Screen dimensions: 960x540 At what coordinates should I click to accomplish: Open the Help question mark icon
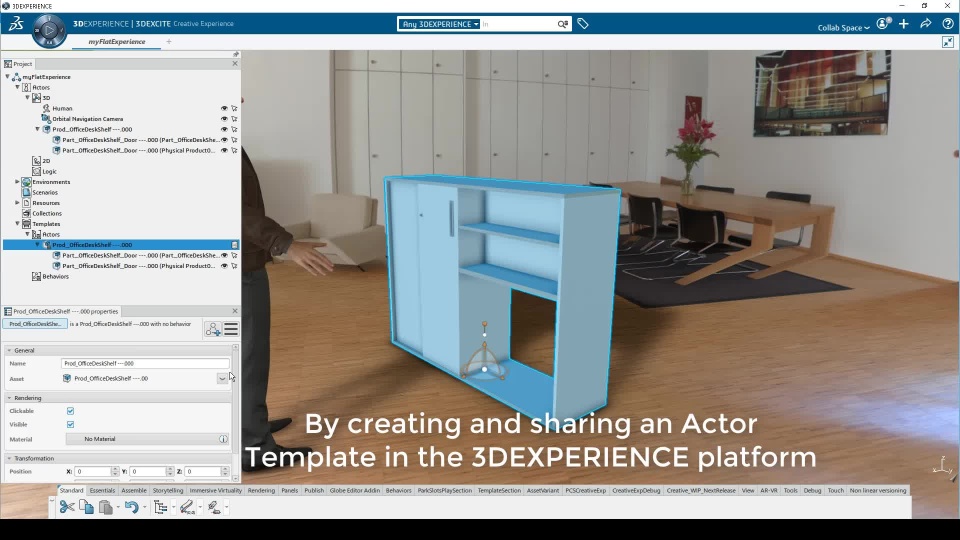(948, 24)
